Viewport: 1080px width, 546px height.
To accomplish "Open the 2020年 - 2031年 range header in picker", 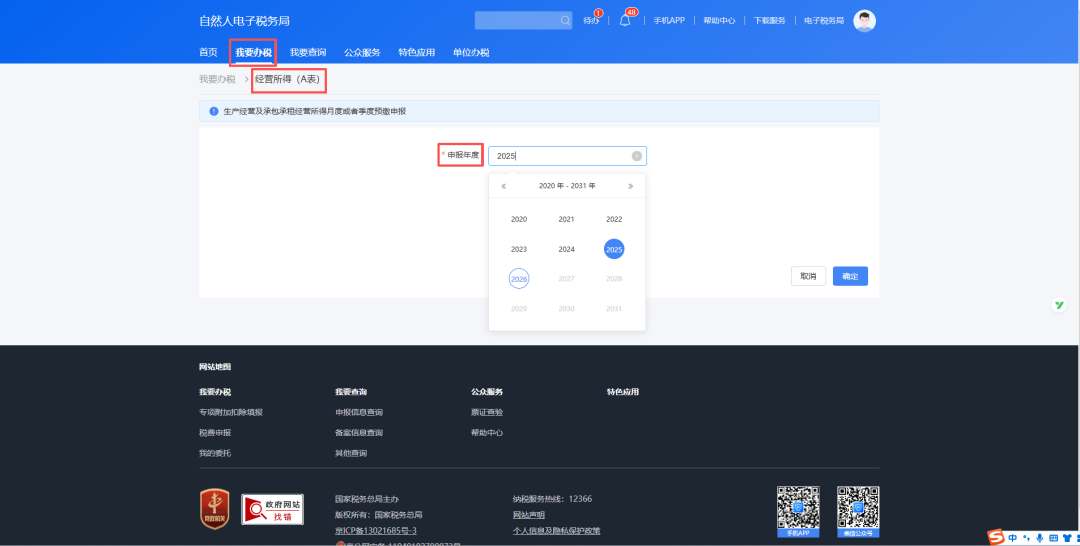I will tap(567, 186).
